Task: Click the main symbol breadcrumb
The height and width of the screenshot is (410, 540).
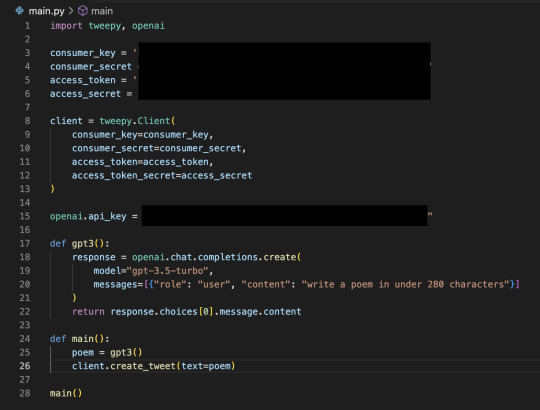Action: coord(102,11)
